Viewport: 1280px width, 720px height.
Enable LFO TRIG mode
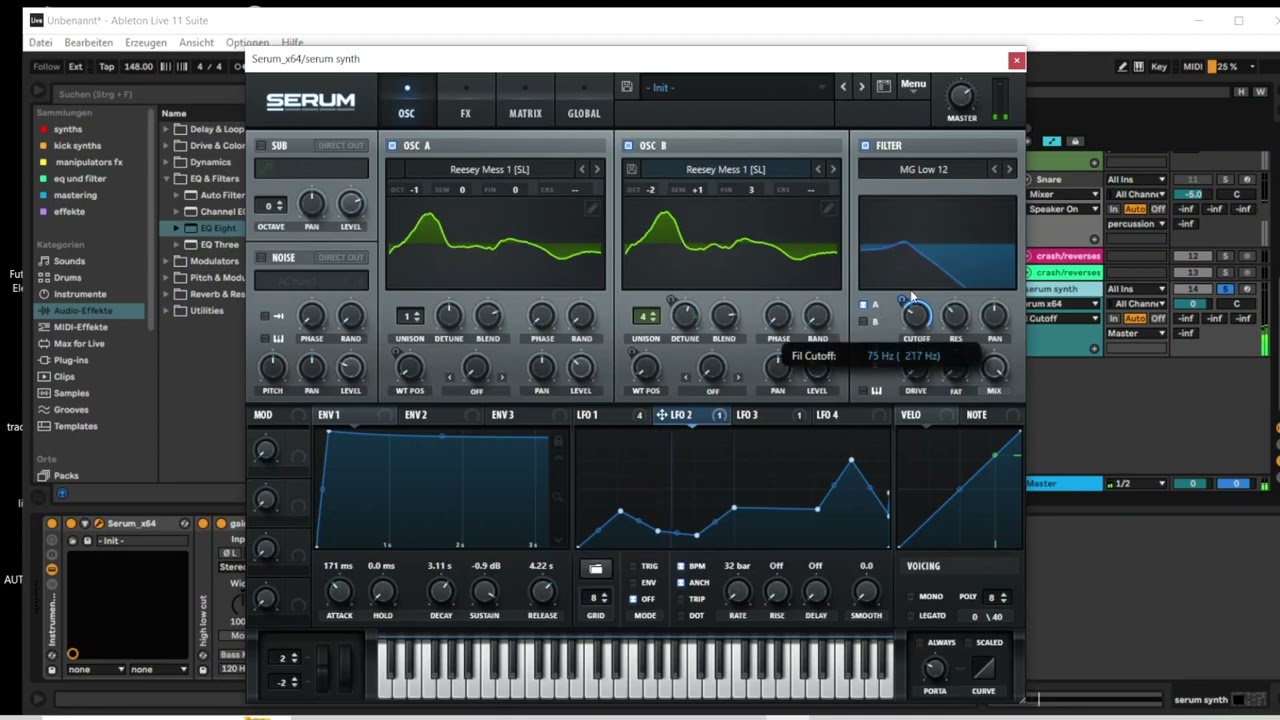[x=633, y=566]
